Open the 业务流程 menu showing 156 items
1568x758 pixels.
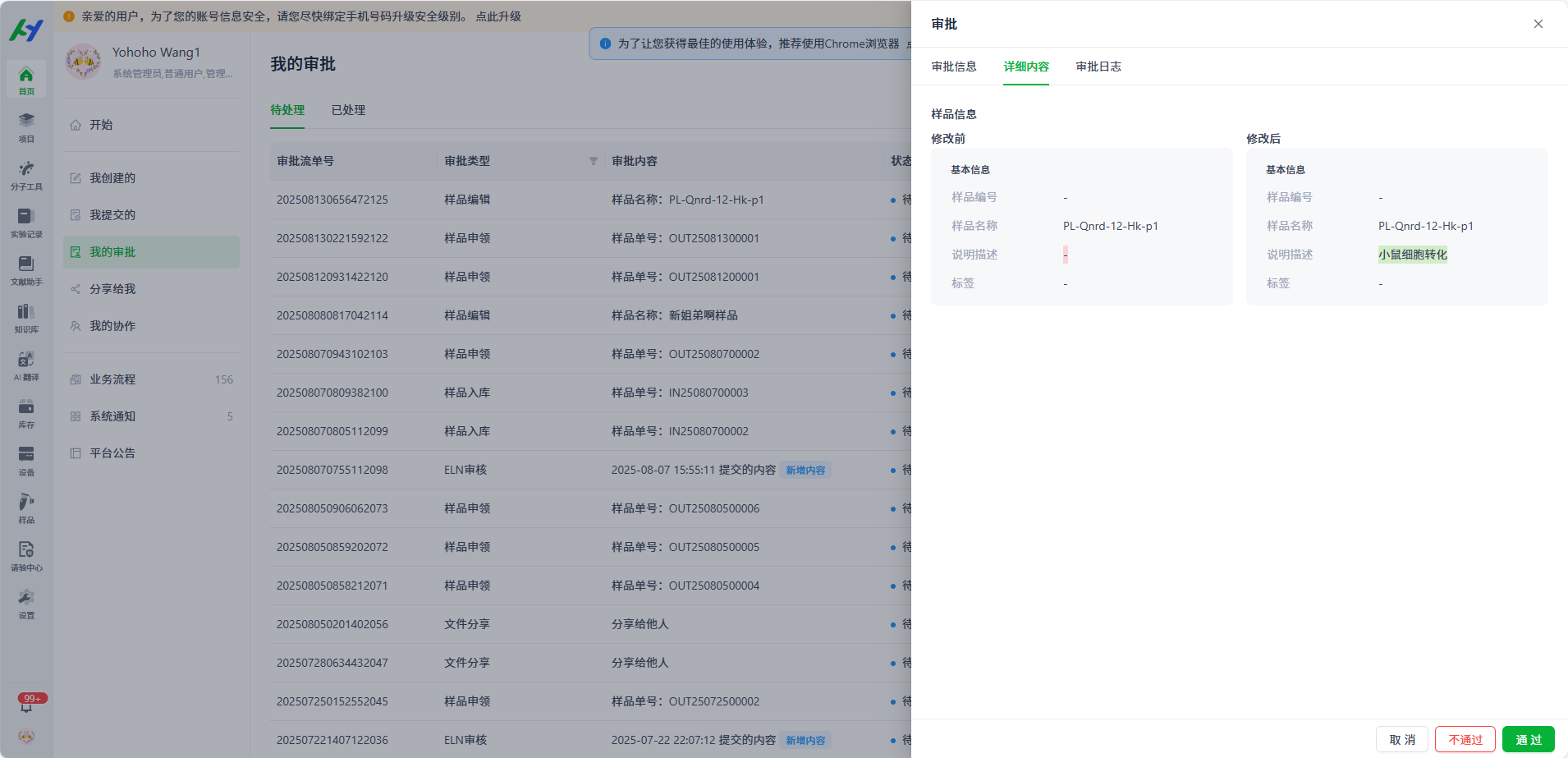(x=111, y=379)
